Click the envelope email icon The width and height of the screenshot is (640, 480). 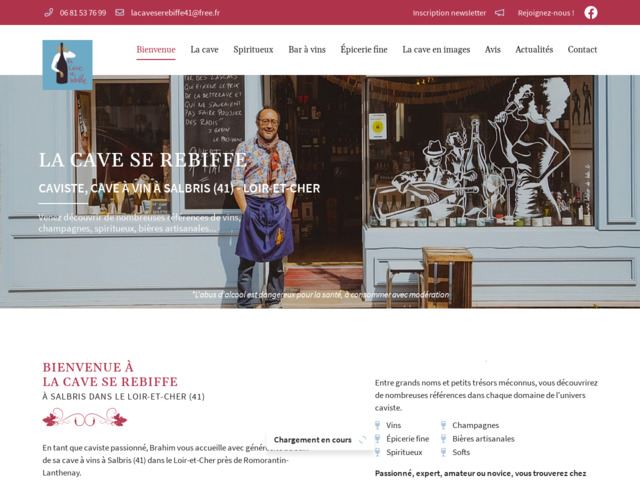click(120, 13)
